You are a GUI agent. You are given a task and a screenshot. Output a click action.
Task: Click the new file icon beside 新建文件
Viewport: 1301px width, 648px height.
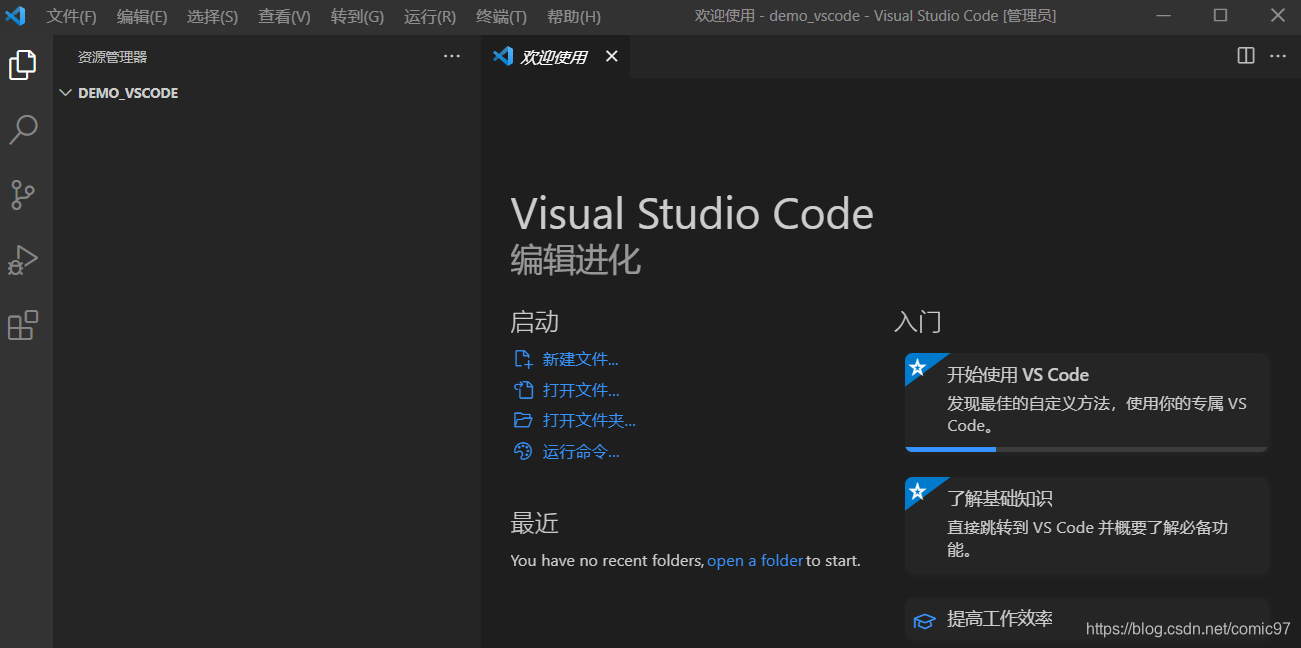coord(523,359)
